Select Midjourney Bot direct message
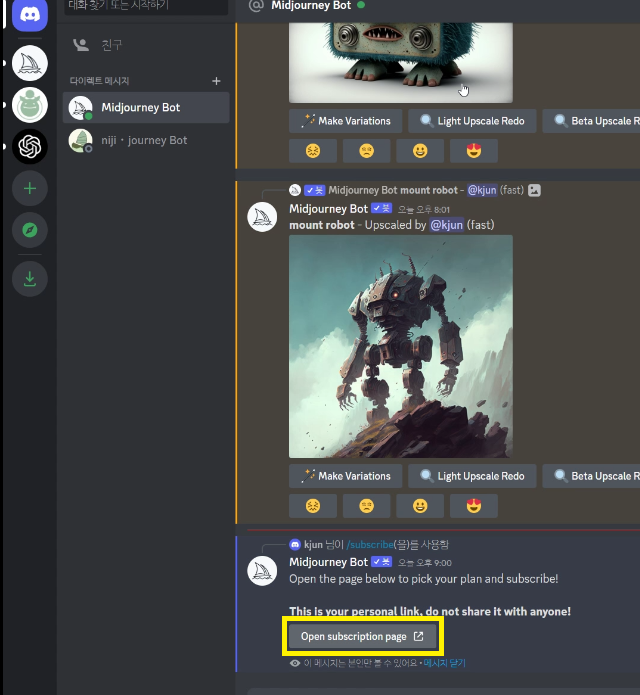This screenshot has width=640, height=695. pyautogui.click(x=146, y=108)
